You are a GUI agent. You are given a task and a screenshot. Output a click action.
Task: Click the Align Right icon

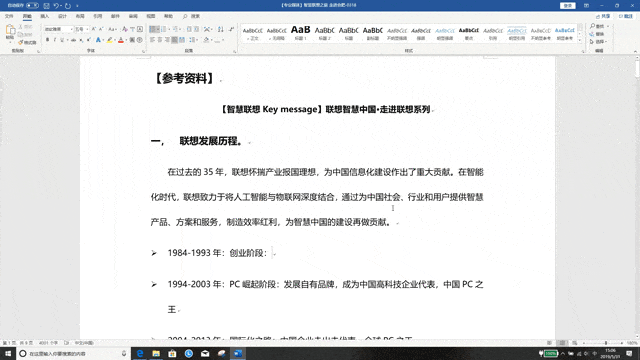tap(167, 40)
